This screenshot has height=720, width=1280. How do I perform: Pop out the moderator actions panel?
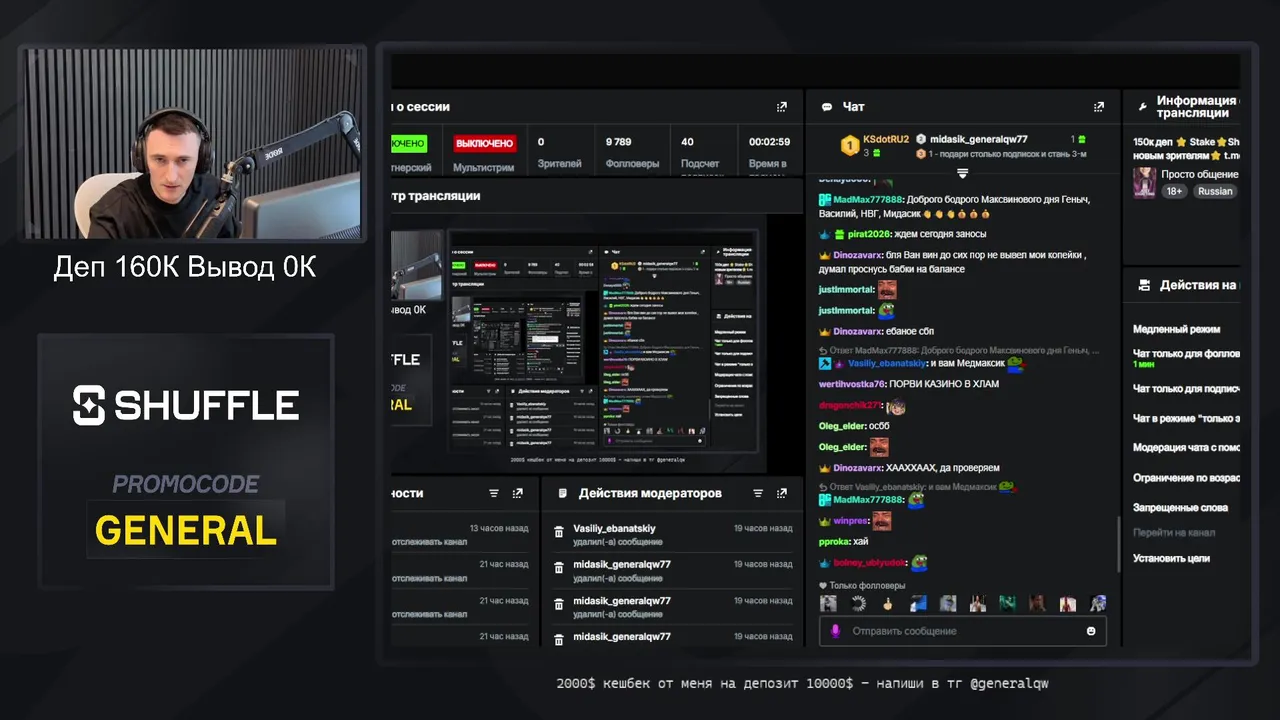tap(782, 493)
